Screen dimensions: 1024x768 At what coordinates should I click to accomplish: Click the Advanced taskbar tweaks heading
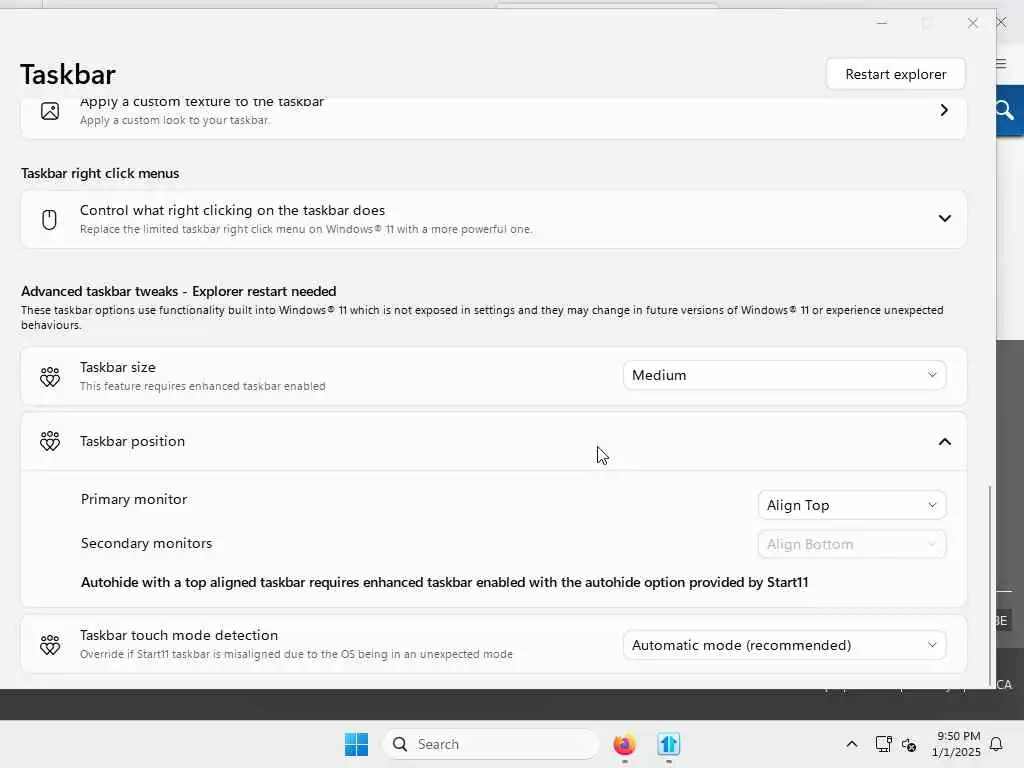pyautogui.click(x=179, y=291)
